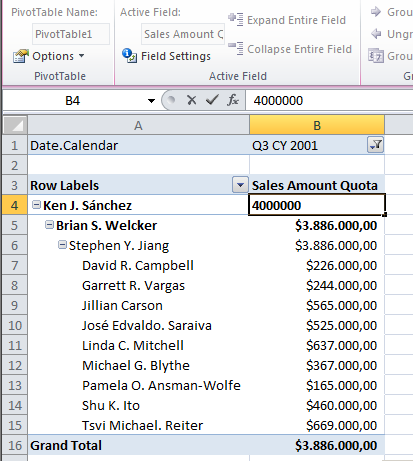This screenshot has height=461, width=413.
Task: Collapse the Stephen Y. Jiang row
Action: tap(62, 245)
